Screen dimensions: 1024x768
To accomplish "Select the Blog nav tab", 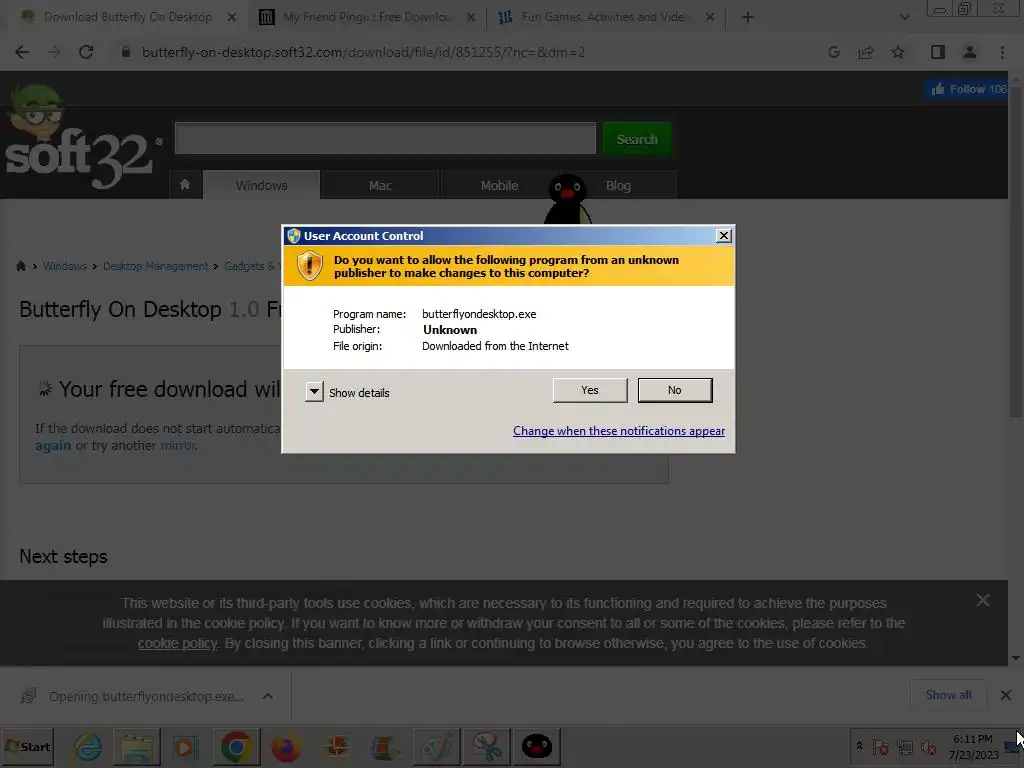I will click(618, 185).
